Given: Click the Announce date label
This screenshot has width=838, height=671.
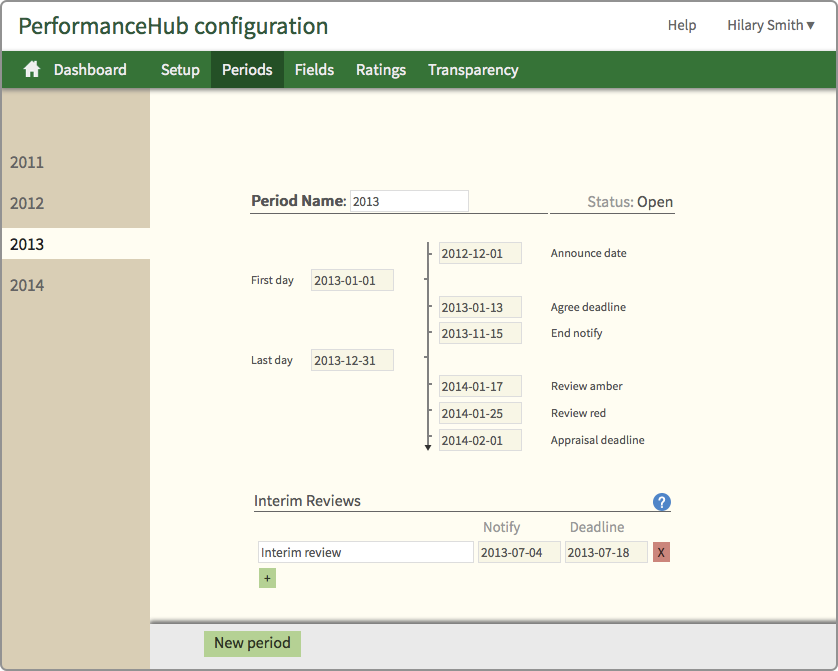Looking at the screenshot, I should coord(588,253).
